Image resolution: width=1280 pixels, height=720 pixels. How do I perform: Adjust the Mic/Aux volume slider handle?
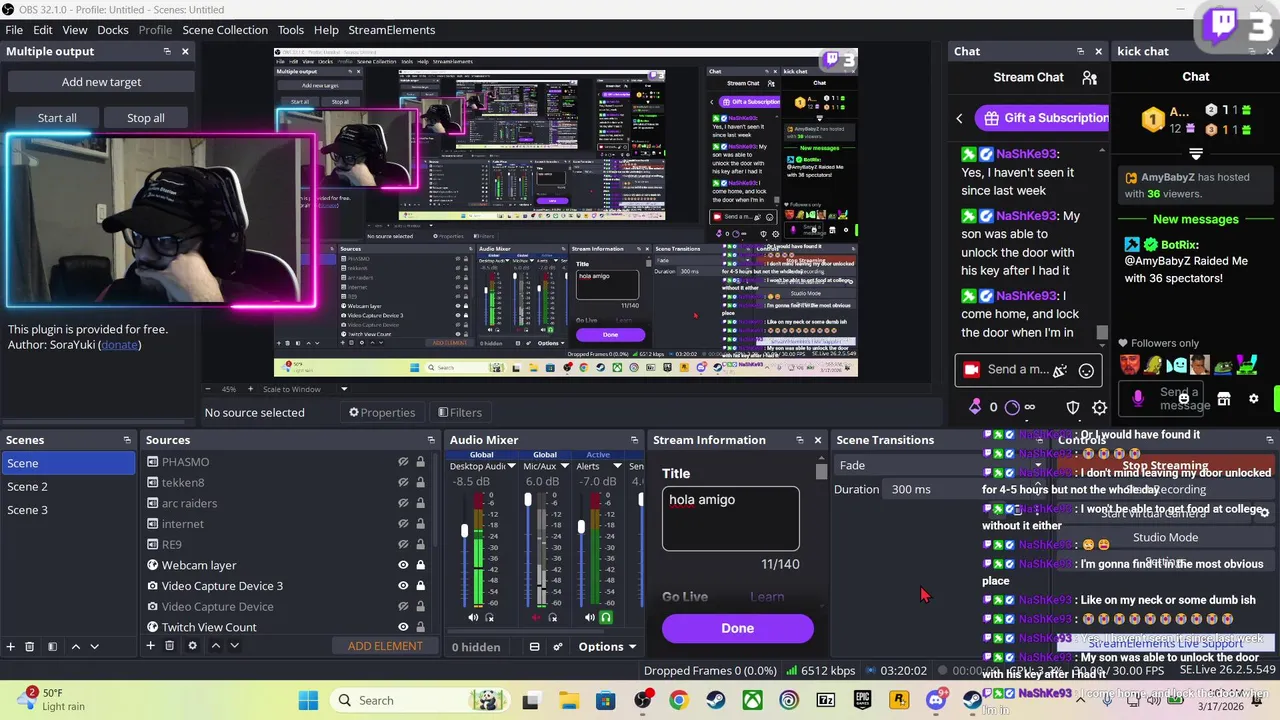click(528, 499)
